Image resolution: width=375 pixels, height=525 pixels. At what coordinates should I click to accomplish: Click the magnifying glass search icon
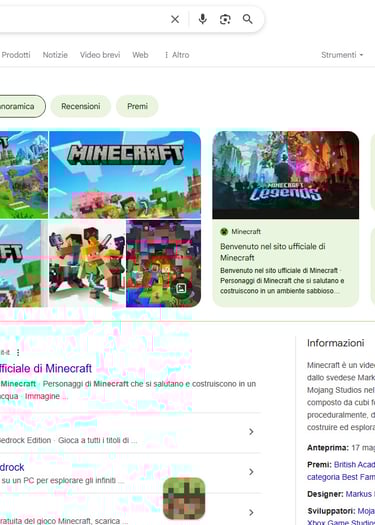tap(247, 19)
